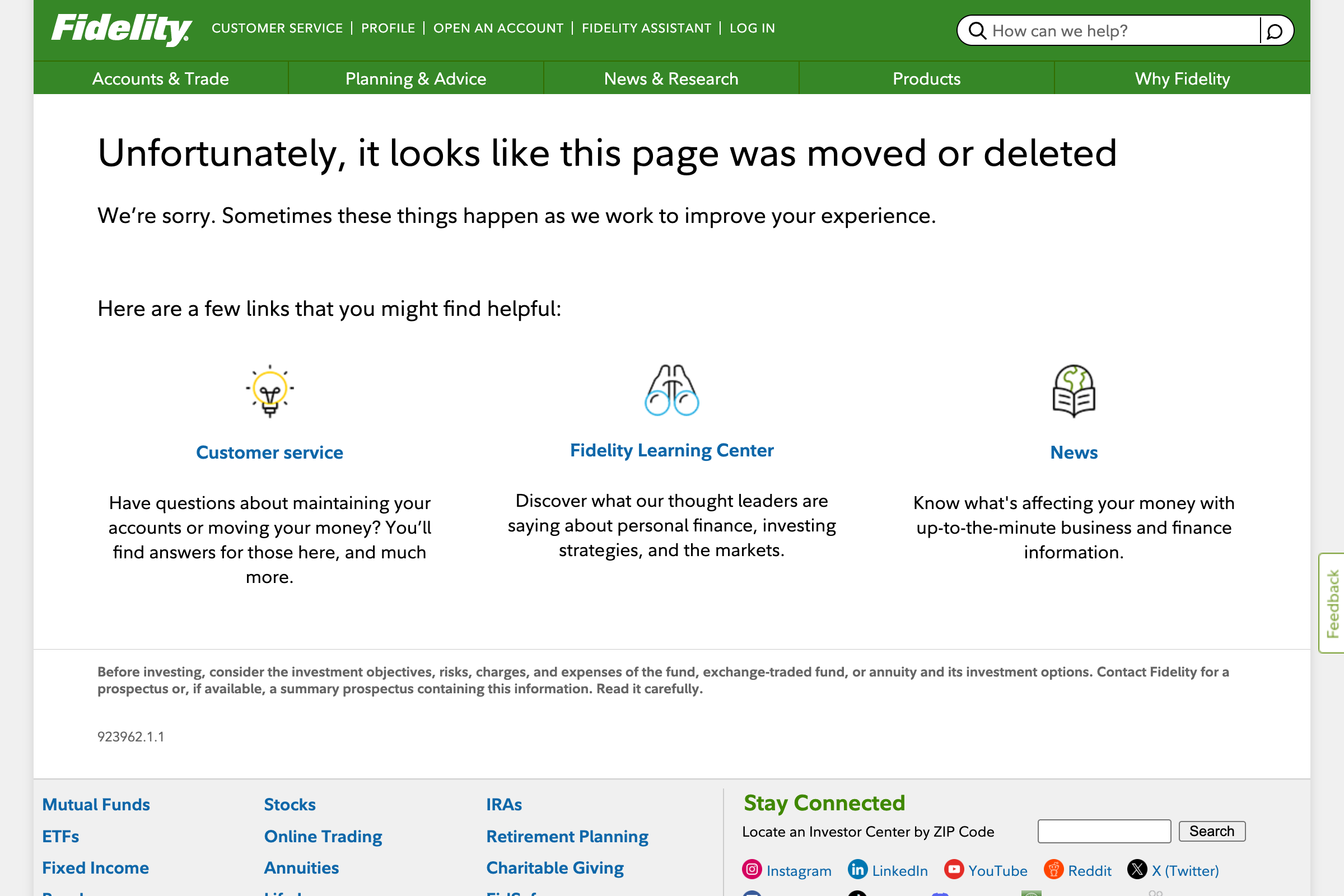
Task: Open the Products menu
Action: 926,78
